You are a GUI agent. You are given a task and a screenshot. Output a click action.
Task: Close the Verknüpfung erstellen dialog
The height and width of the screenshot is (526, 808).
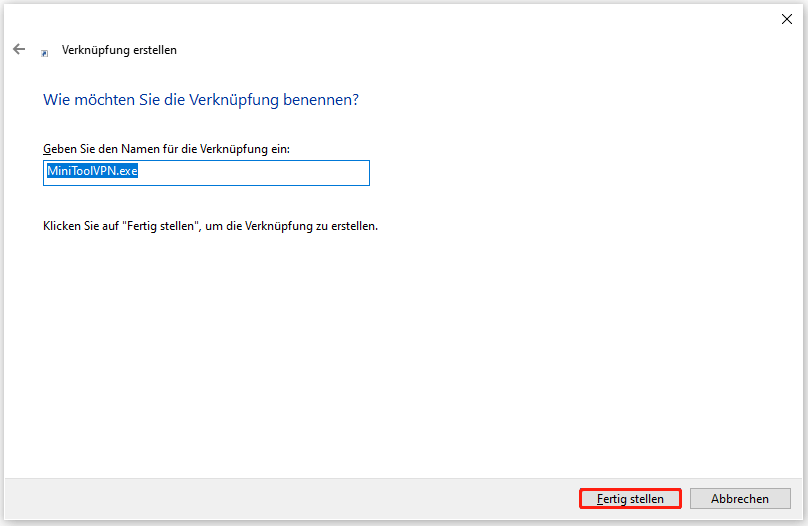pyautogui.click(x=786, y=19)
